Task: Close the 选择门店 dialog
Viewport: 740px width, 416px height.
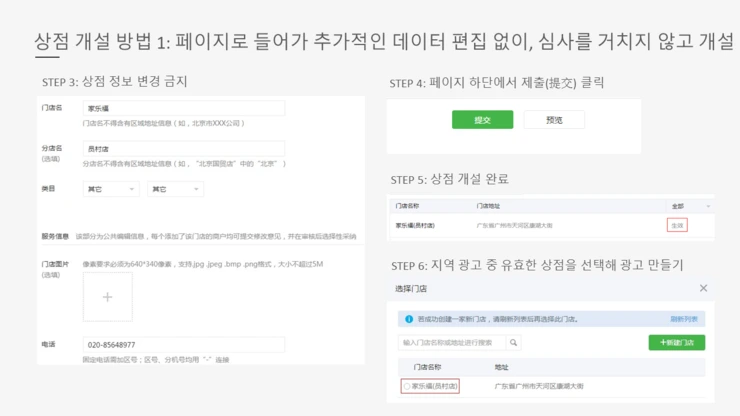Action: 703,288
